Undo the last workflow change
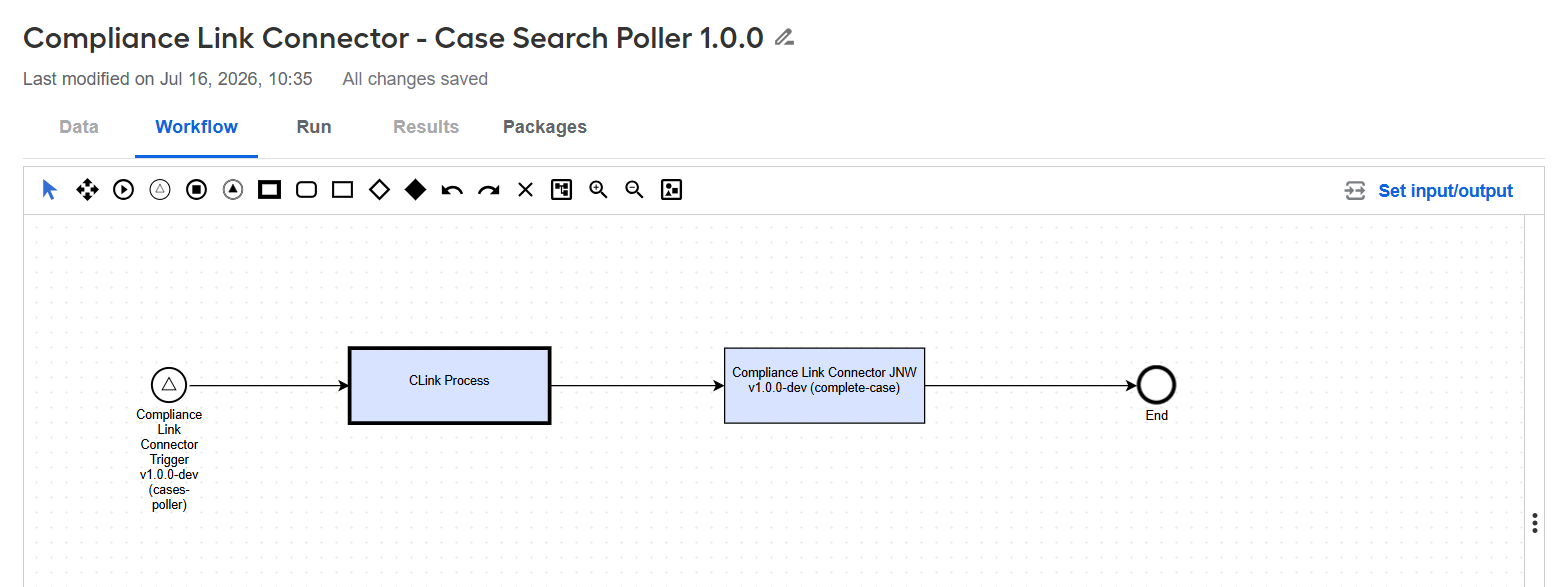This screenshot has width=1560, height=587. [452, 190]
